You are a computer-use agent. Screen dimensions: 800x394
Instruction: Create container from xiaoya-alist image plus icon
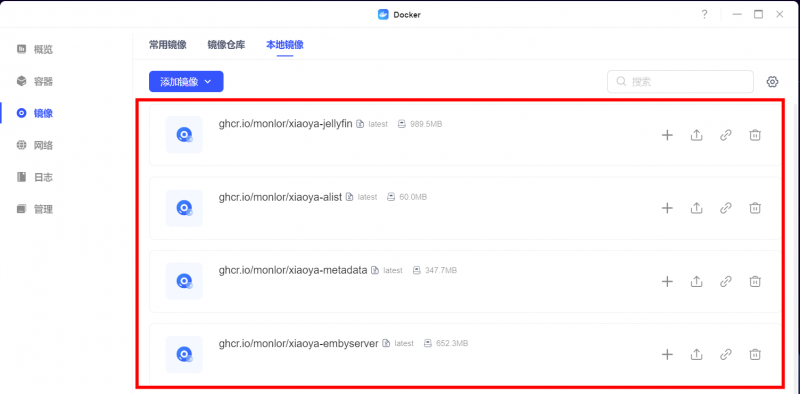667,208
